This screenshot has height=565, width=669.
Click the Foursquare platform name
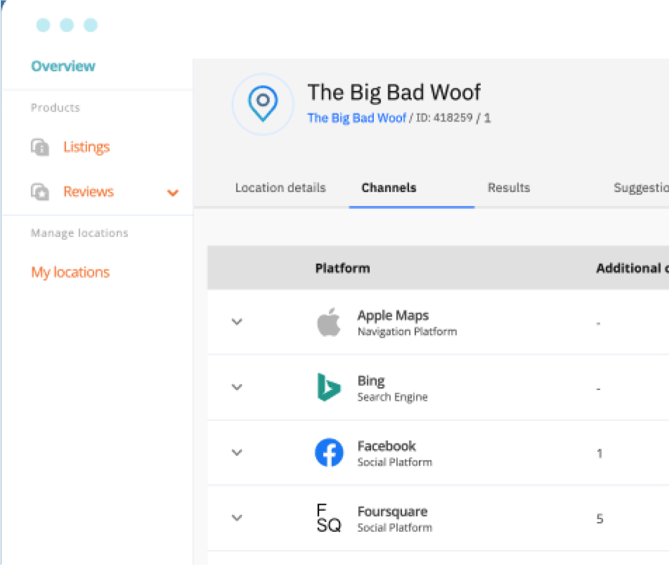point(393,512)
